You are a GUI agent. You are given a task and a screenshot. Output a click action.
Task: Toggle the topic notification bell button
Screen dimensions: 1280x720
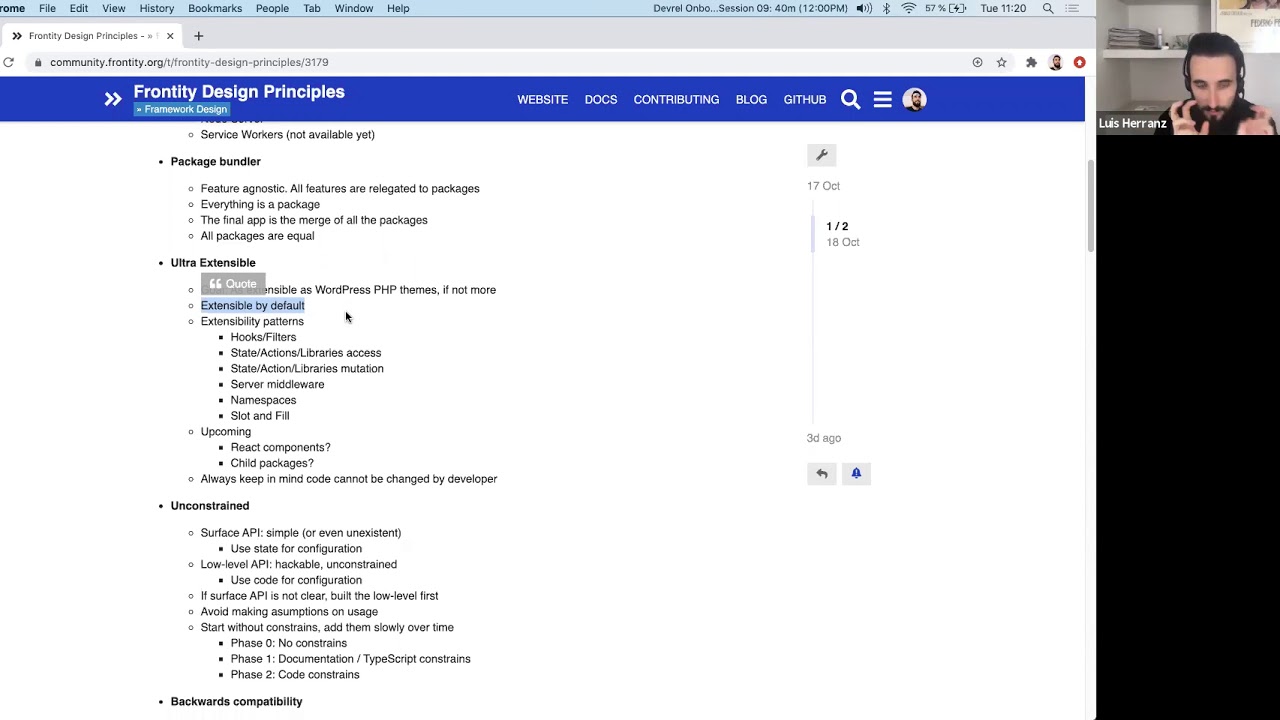point(856,473)
